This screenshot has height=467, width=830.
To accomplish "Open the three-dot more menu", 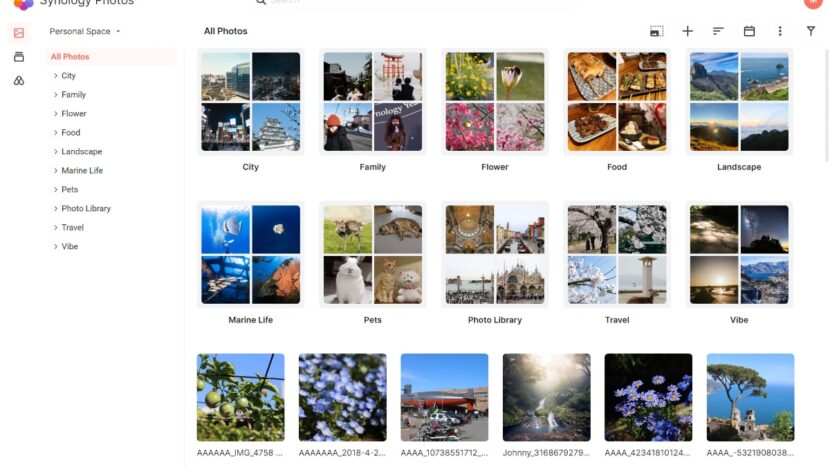I will pyautogui.click(x=780, y=31).
